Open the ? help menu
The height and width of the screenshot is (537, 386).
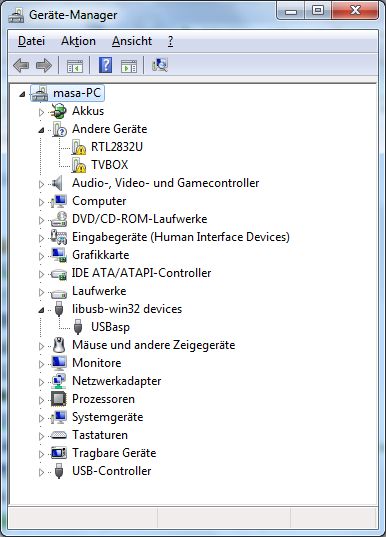click(x=170, y=41)
